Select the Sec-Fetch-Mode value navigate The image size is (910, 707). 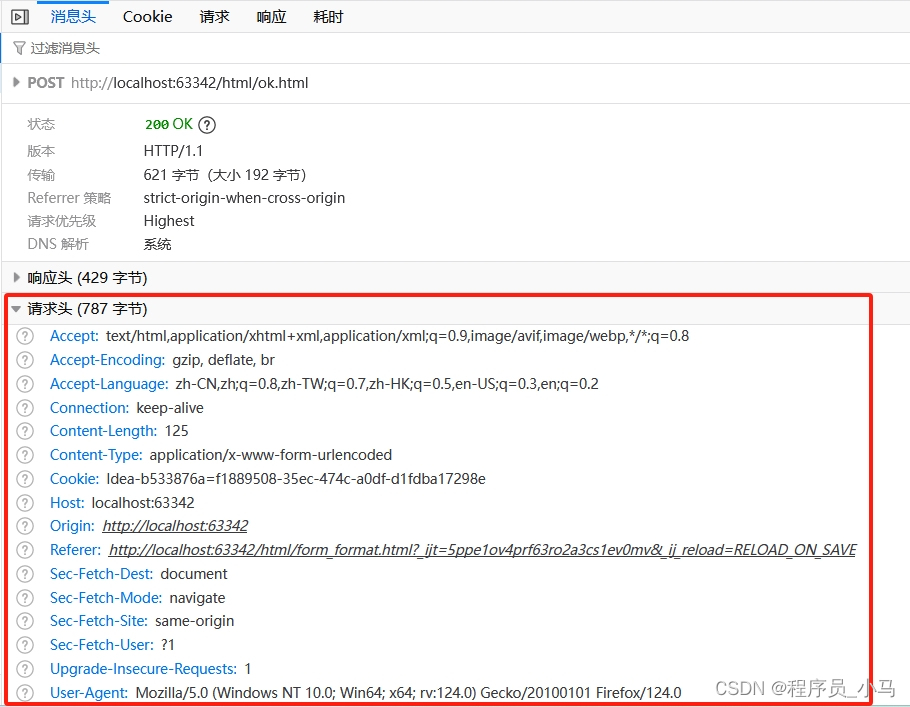(197, 597)
